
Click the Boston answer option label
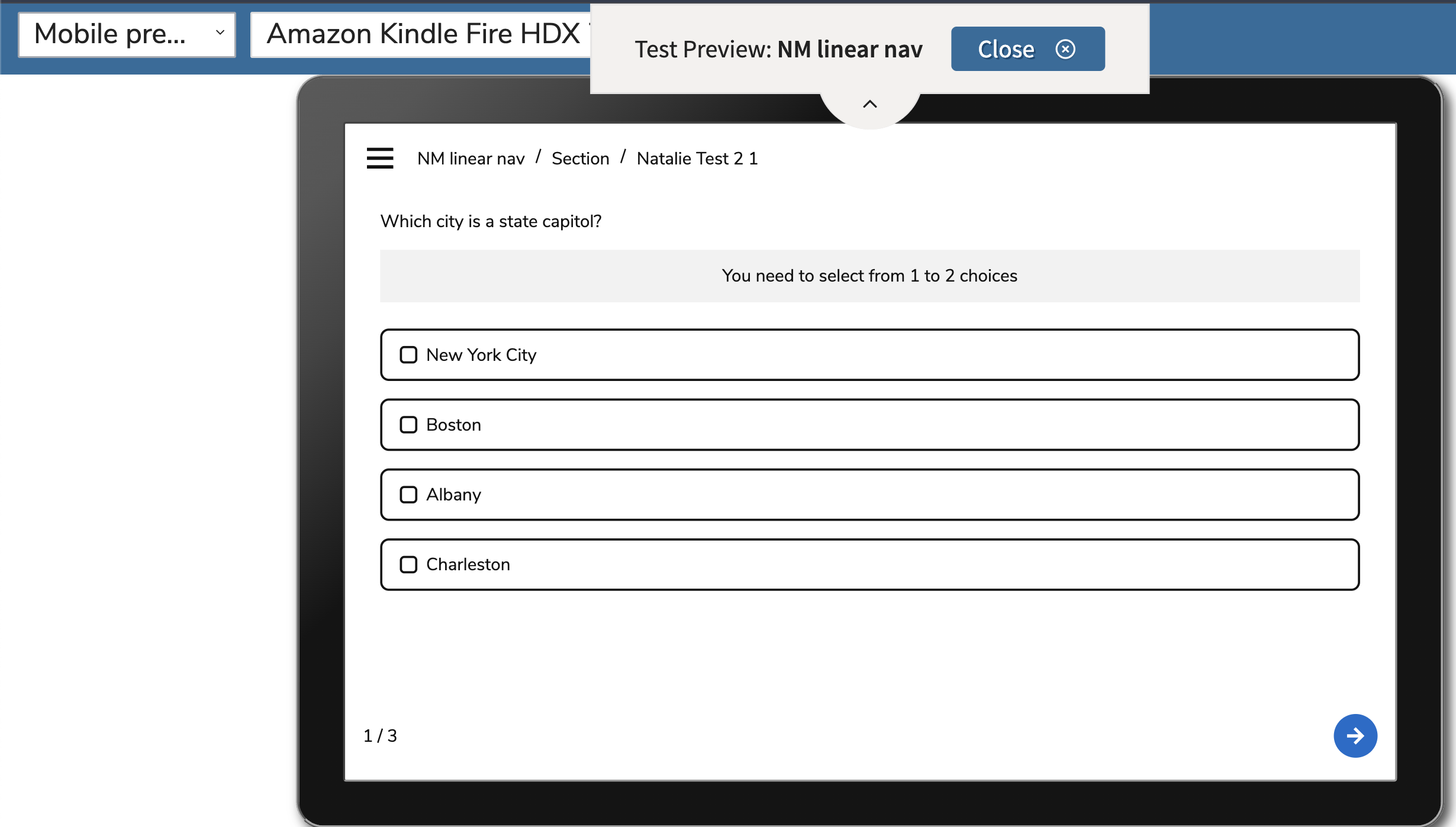pos(453,425)
